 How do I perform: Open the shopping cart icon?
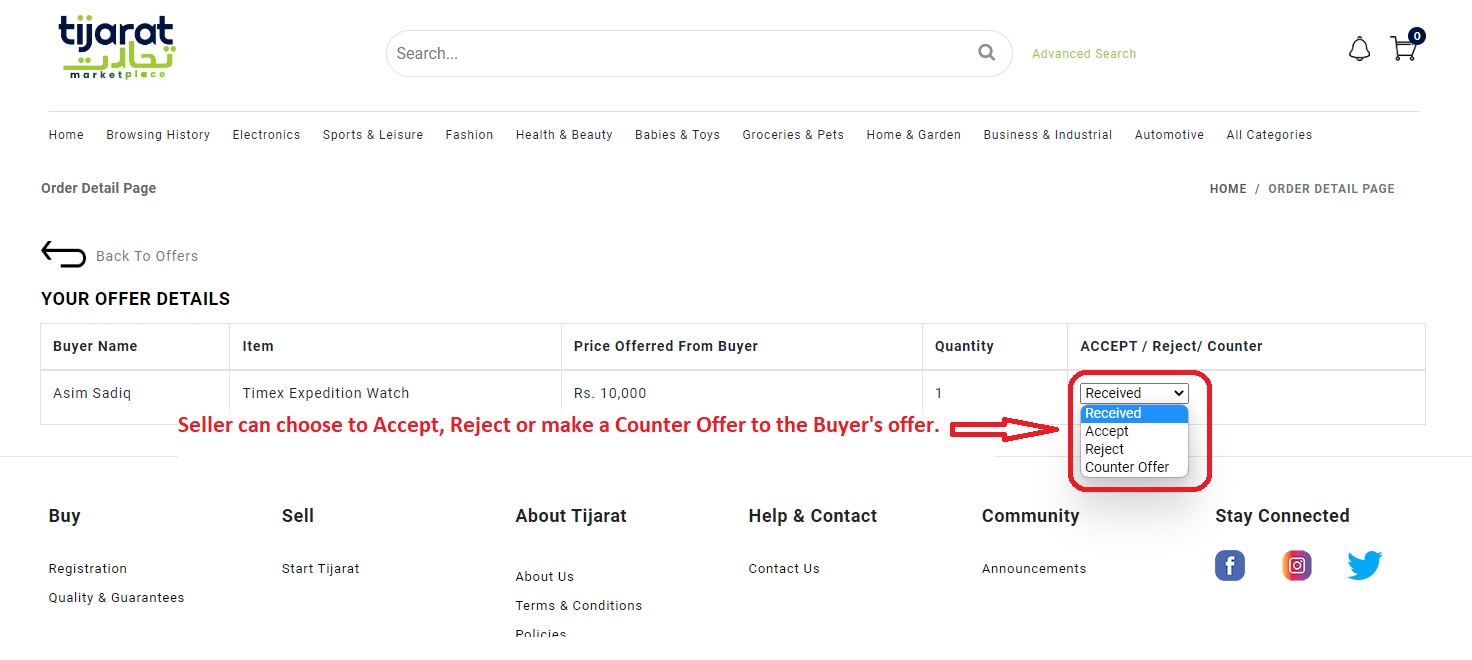click(1405, 47)
